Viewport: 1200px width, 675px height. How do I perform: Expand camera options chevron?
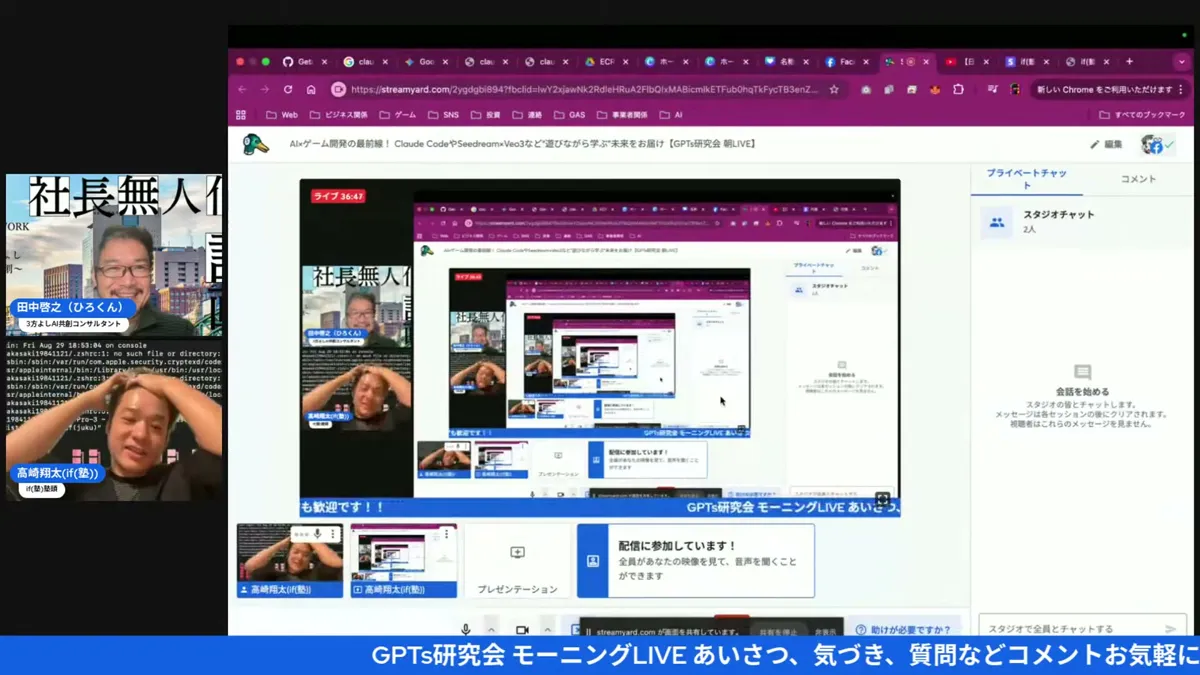(x=547, y=630)
